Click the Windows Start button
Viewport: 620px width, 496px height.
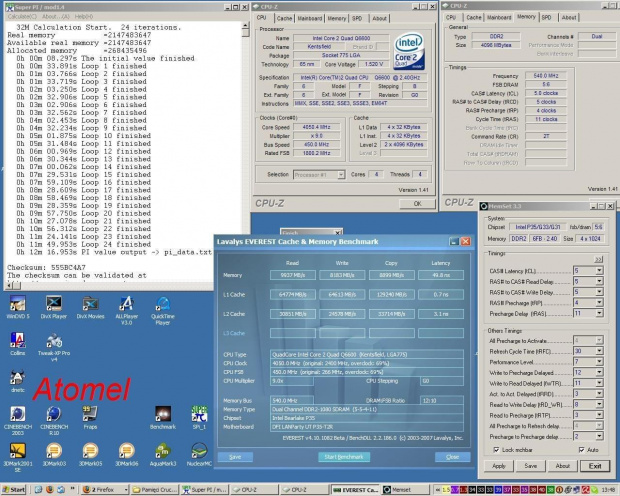[x=13, y=490]
